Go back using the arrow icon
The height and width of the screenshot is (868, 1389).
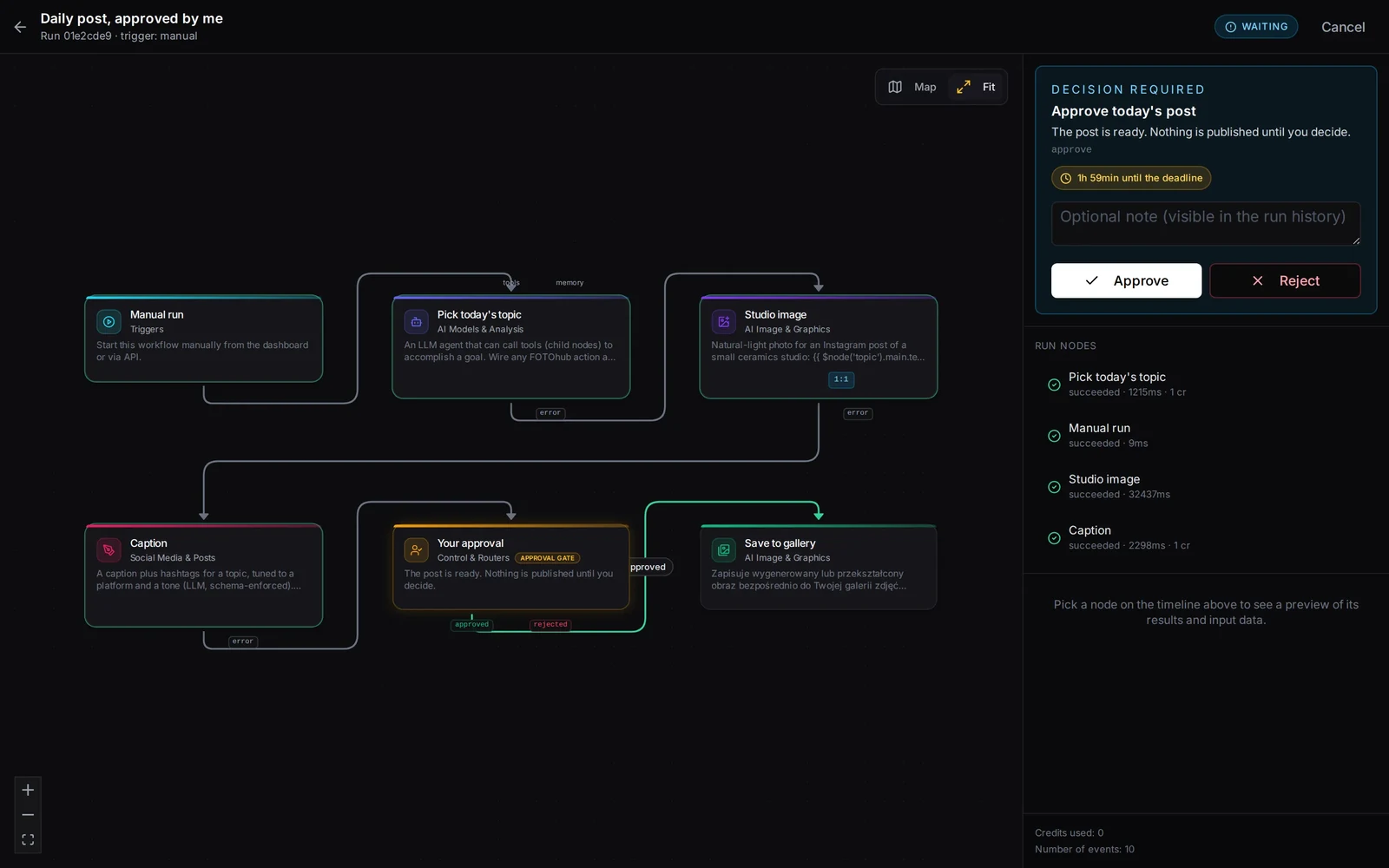point(20,27)
